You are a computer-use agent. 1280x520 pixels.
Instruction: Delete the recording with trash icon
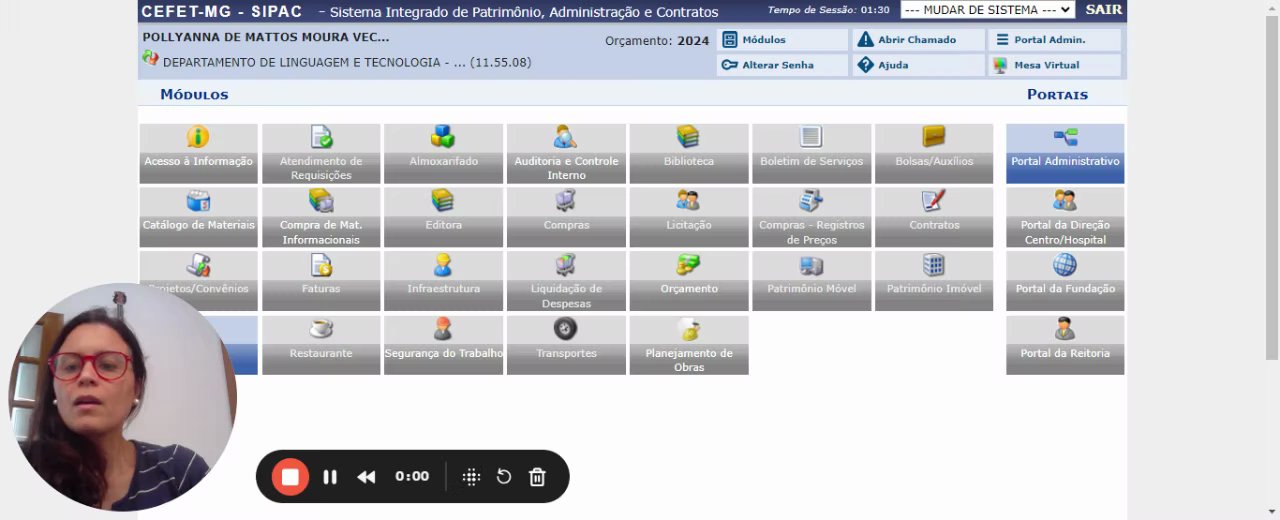tap(537, 477)
